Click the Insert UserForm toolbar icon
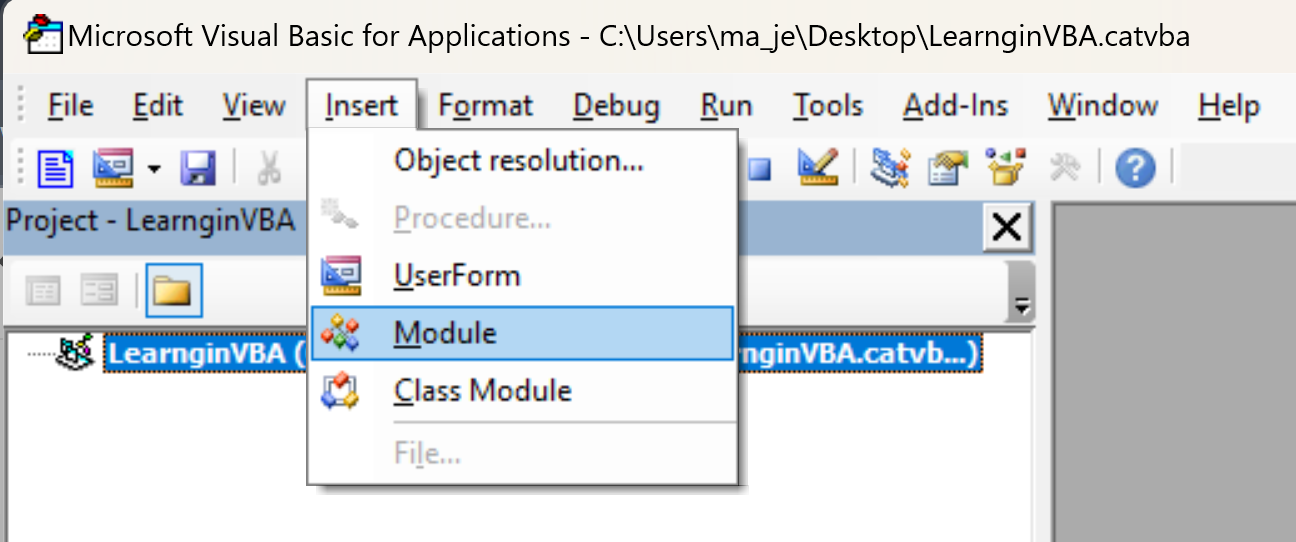 [112, 167]
